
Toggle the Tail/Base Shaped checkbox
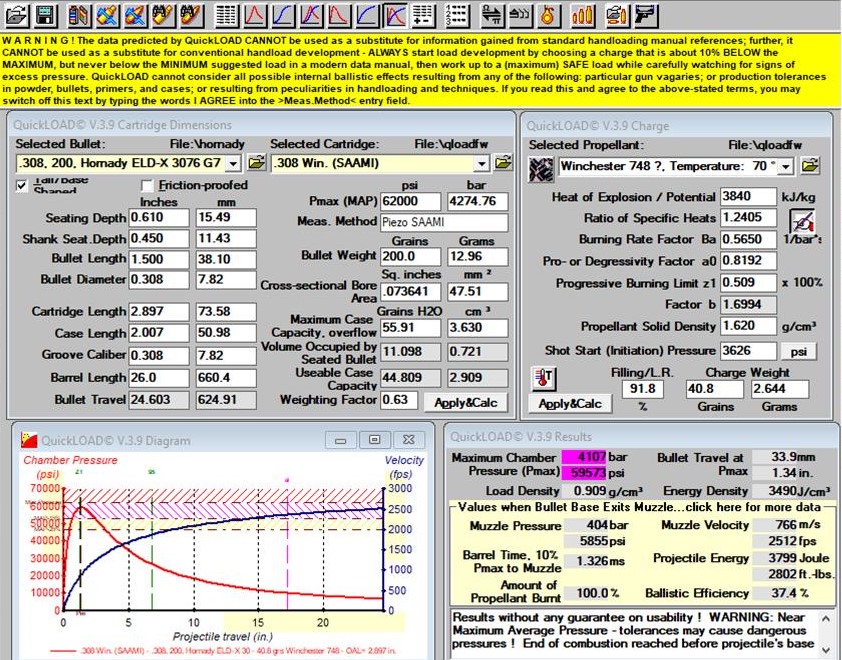(22, 186)
